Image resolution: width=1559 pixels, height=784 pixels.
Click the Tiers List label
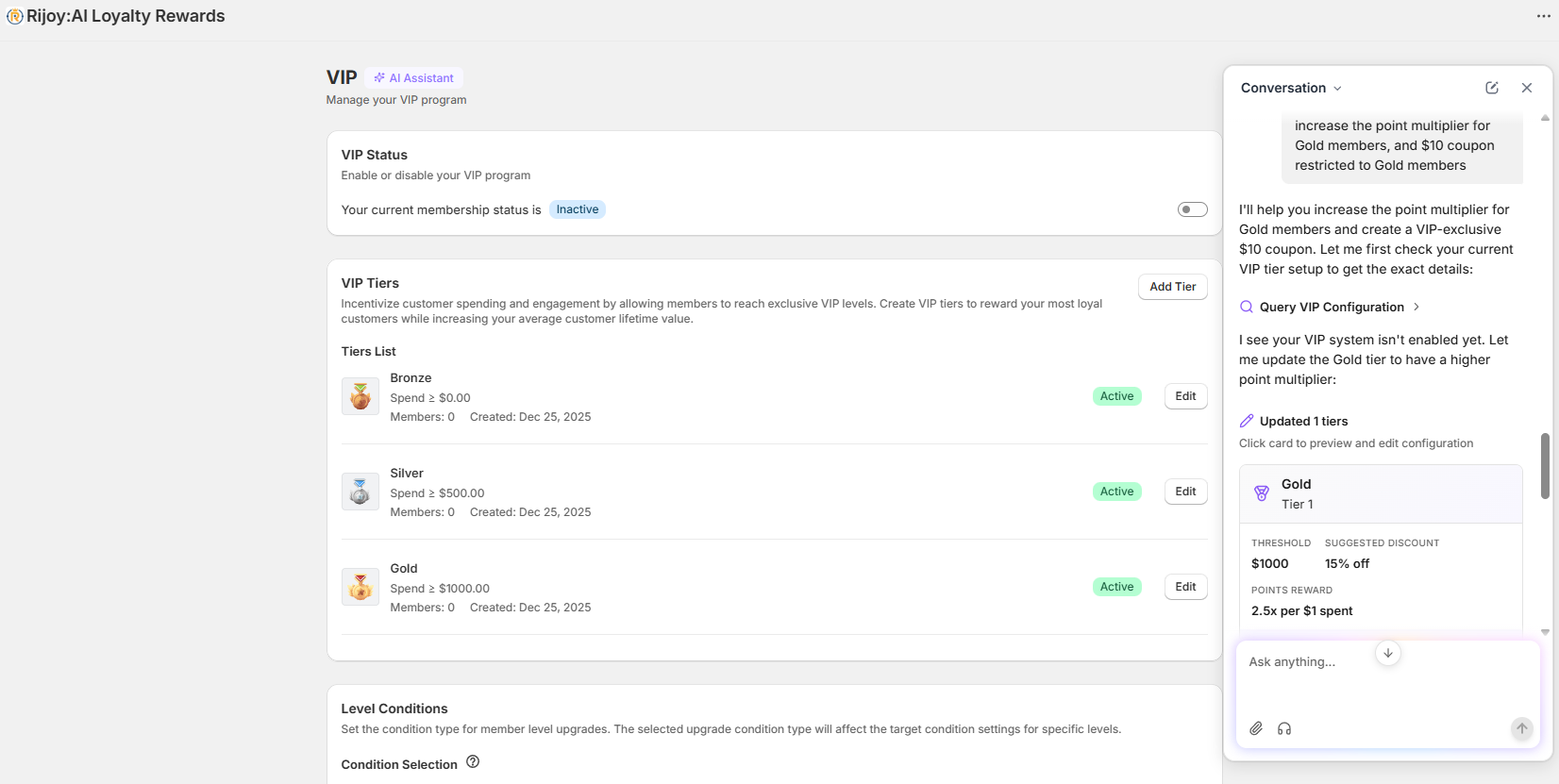coord(369,351)
